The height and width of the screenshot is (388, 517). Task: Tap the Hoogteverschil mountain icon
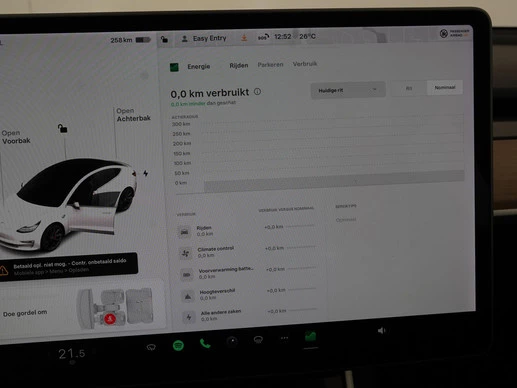(188, 296)
